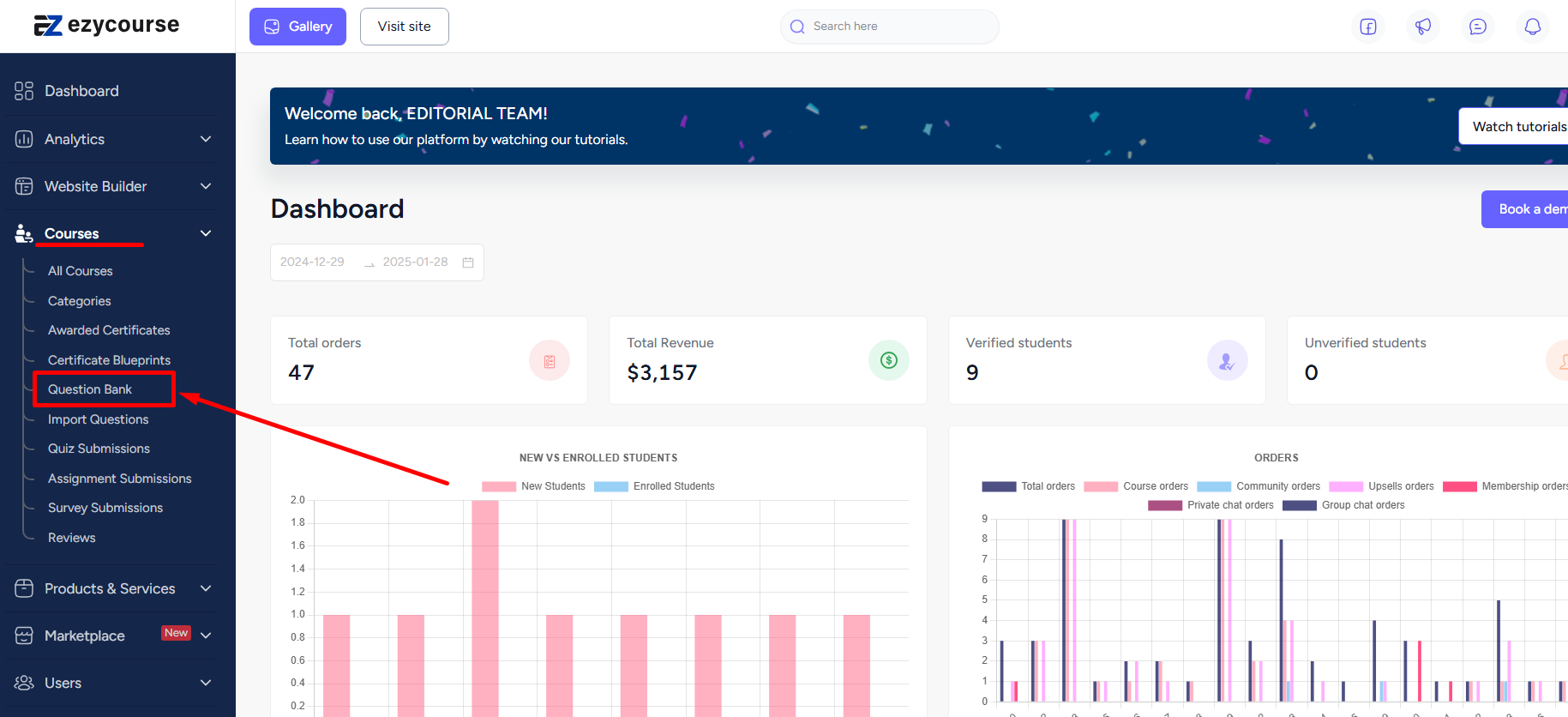Click the Verified students count 9
Image resolution: width=1568 pixels, height=717 pixels.
point(972,373)
